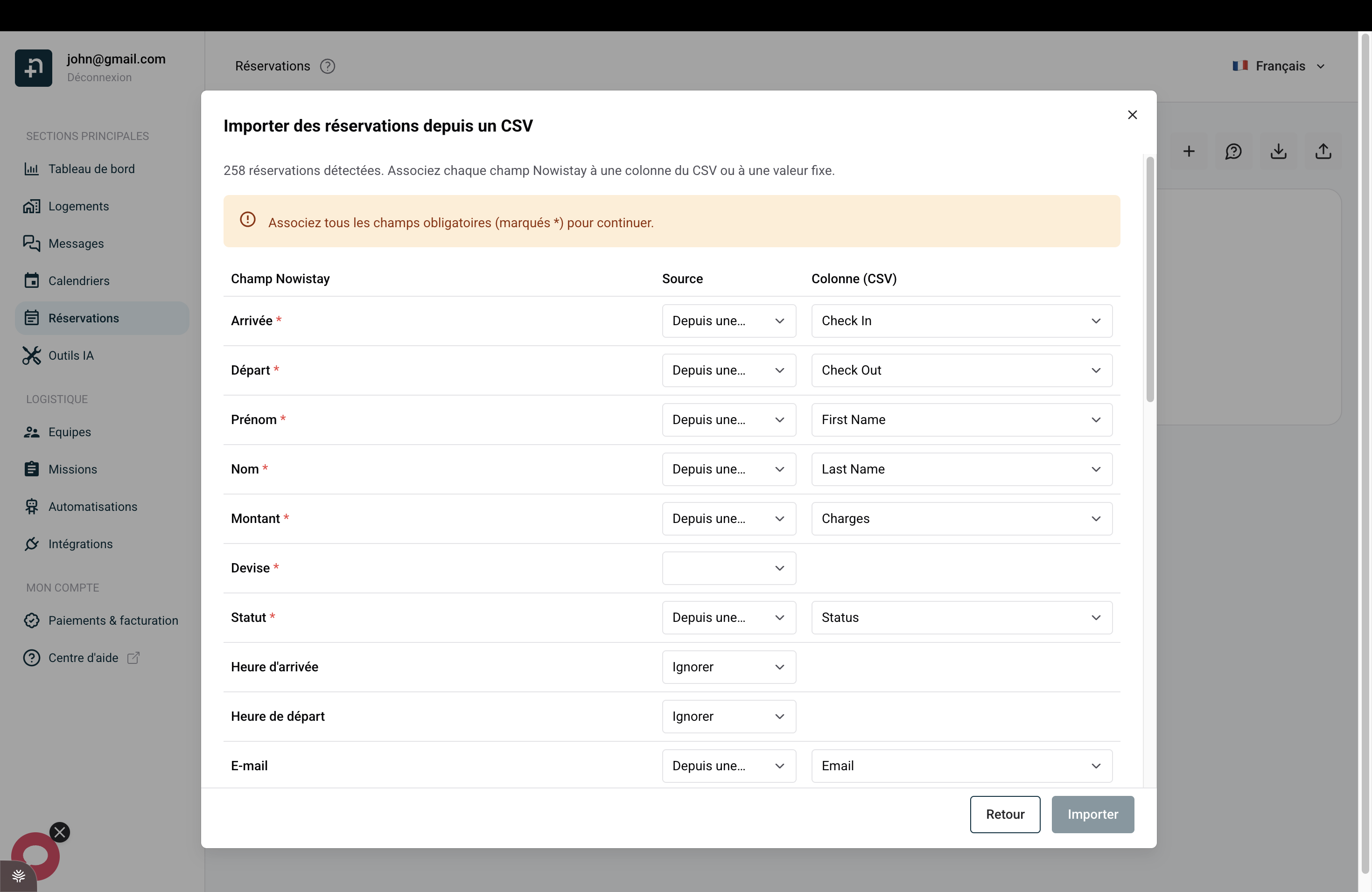Click the Nowistay logo icon
1372x892 pixels.
(x=34, y=68)
